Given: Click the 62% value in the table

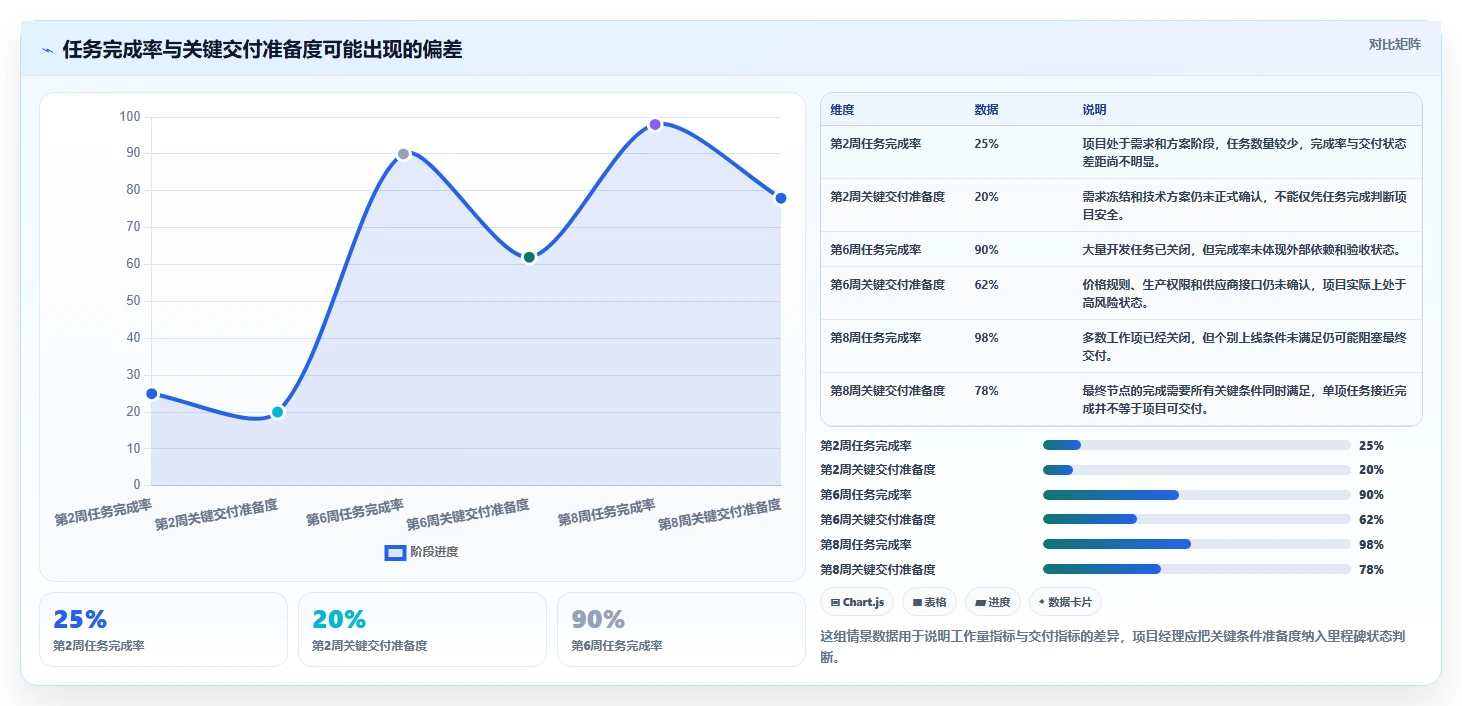Looking at the screenshot, I should click(x=986, y=285).
